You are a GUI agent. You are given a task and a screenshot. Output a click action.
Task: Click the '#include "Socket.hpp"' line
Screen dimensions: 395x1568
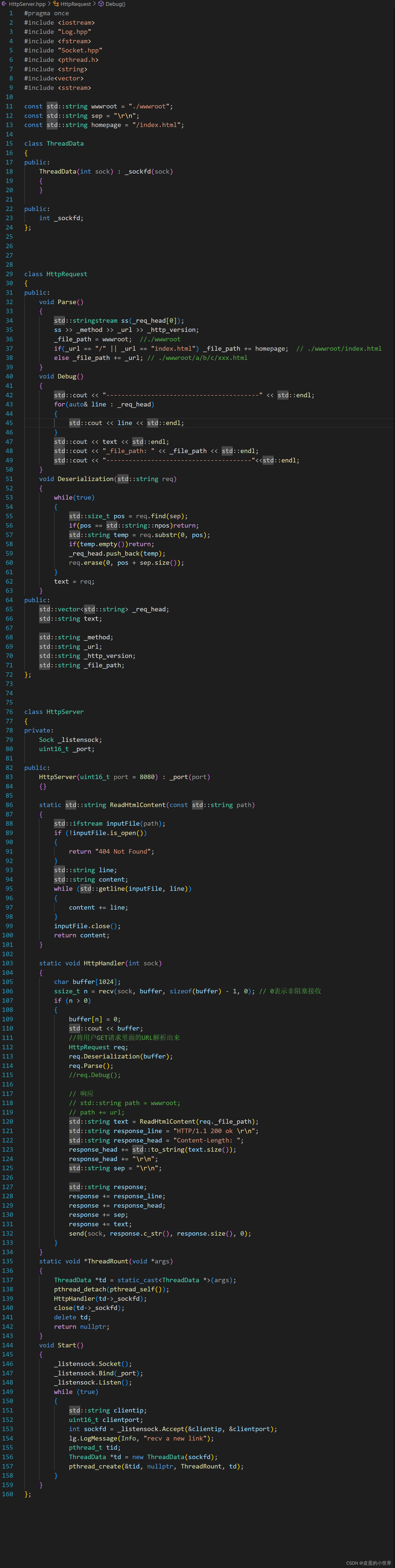pyautogui.click(x=63, y=51)
